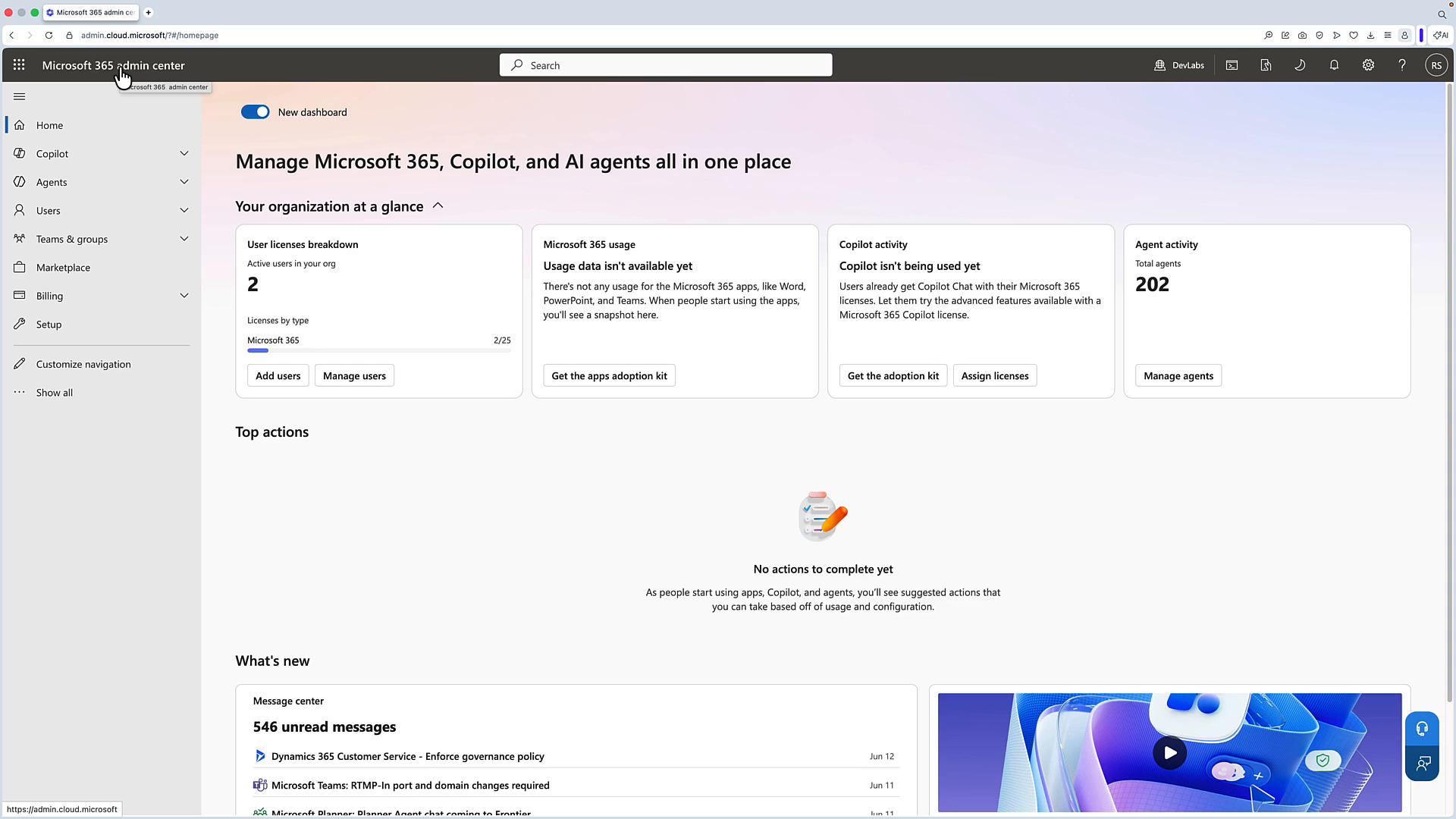Select Customize navigation
The height and width of the screenshot is (819, 1456).
[102, 364]
